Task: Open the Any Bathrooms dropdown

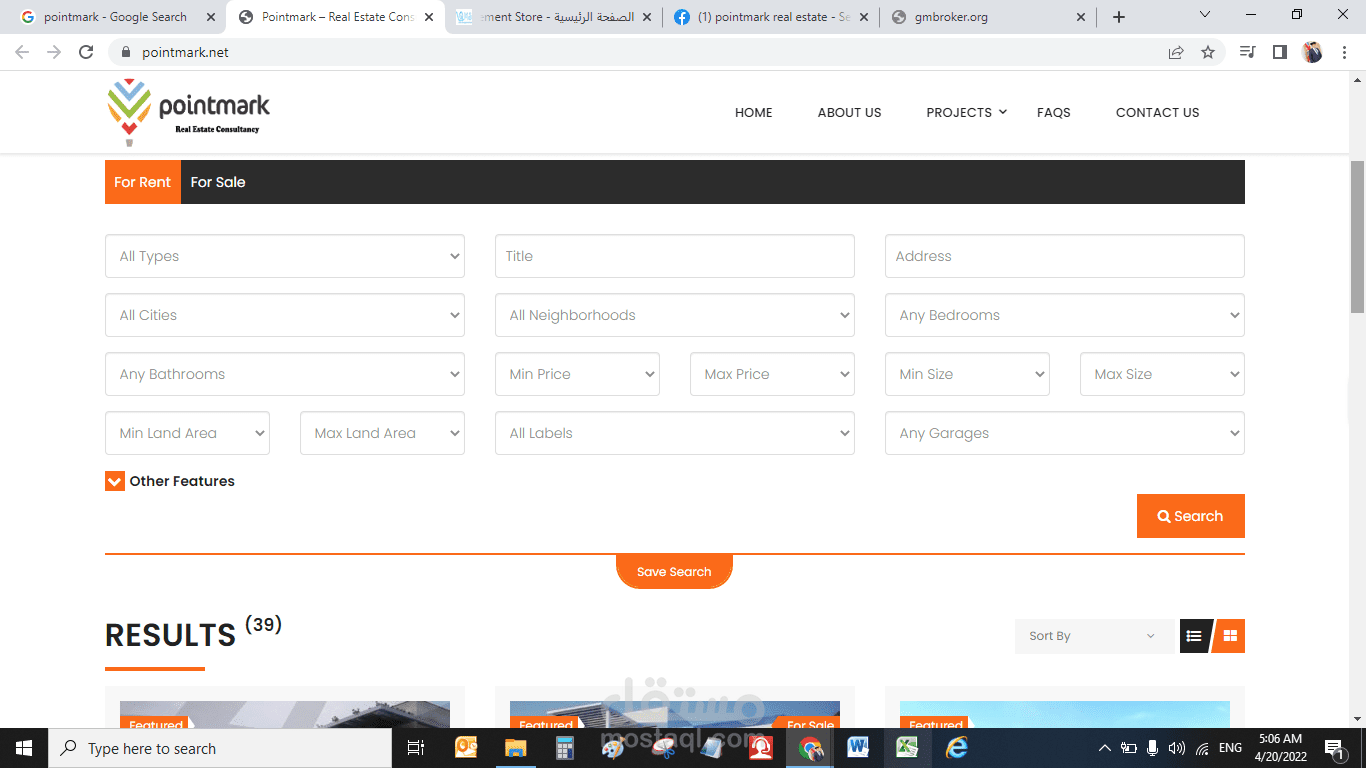Action: (x=285, y=374)
